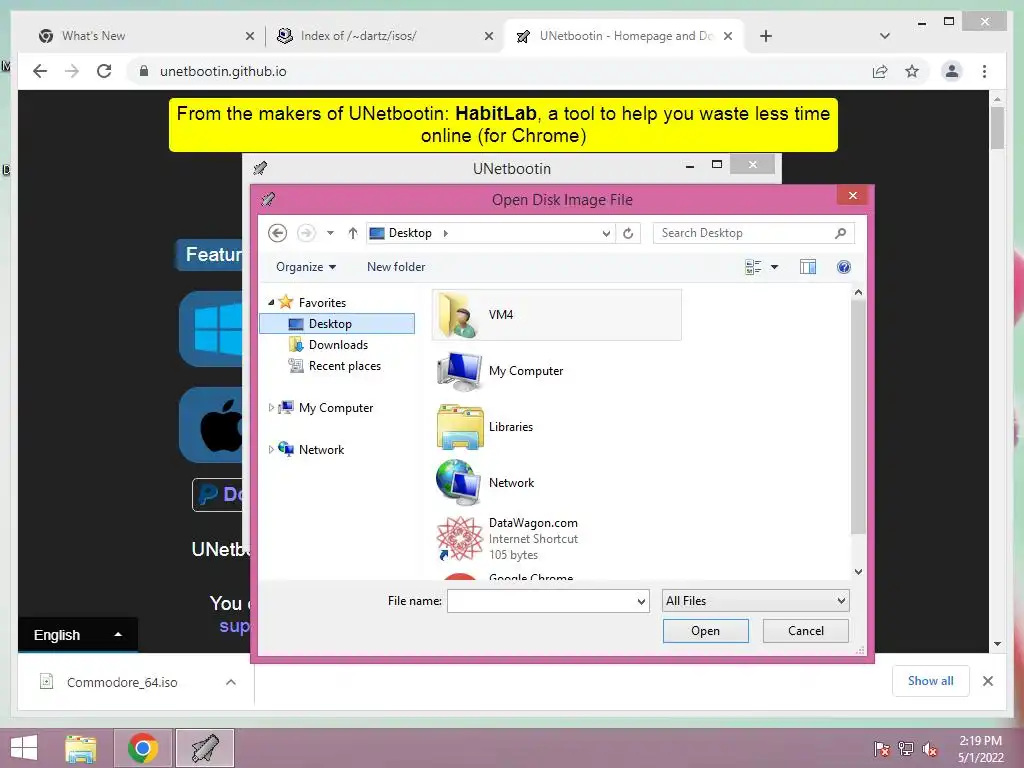
Task: Expand Network in navigation tree
Action: 271,449
